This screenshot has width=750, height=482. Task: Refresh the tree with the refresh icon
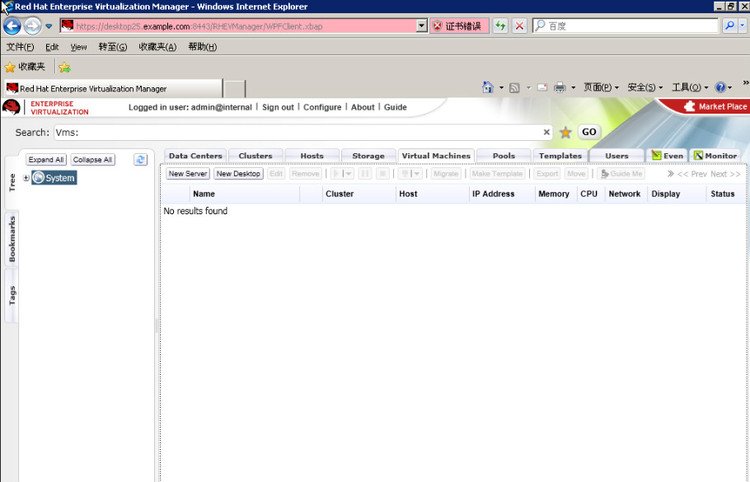(x=140, y=160)
